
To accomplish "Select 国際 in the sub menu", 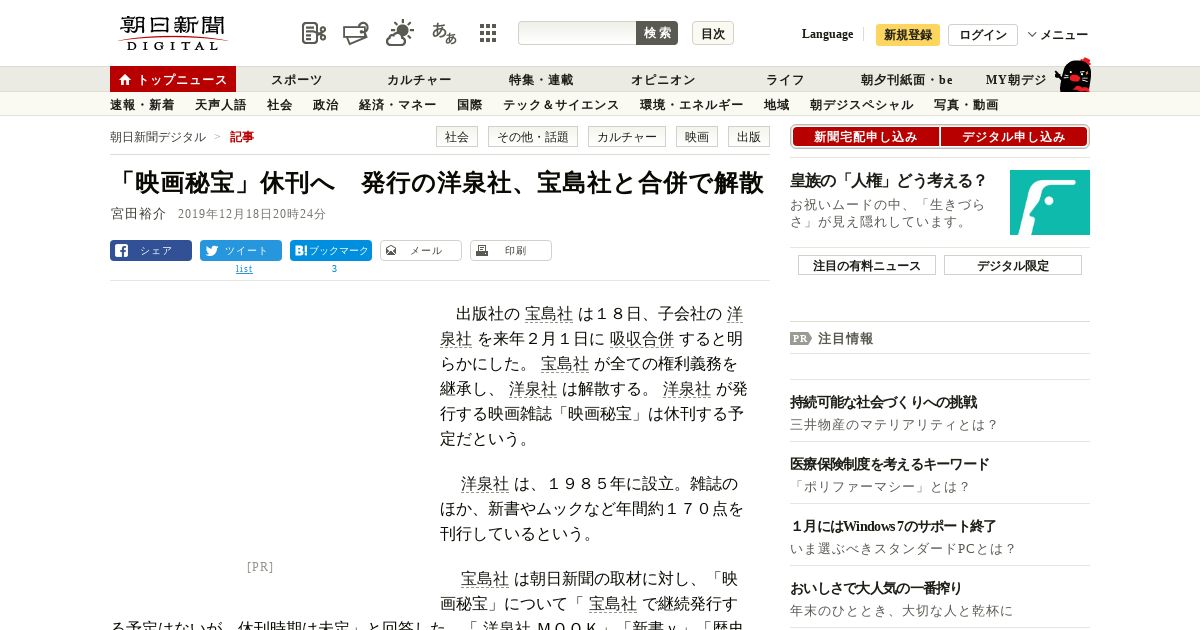I will (x=470, y=105).
